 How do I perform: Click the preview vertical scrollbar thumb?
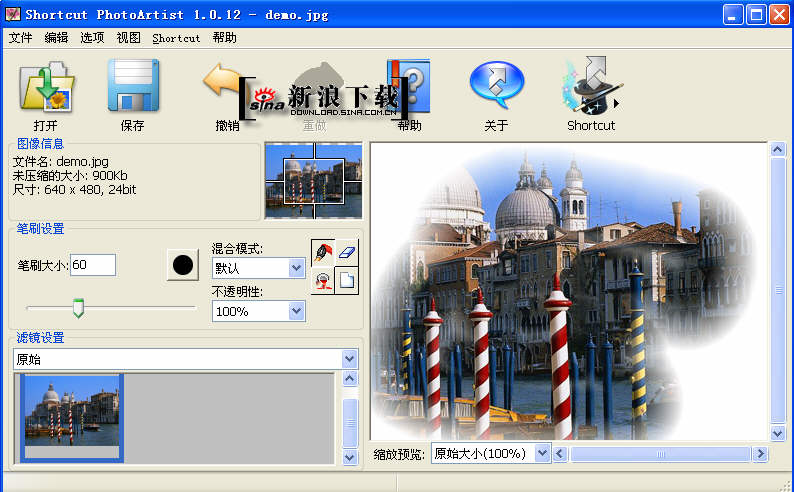(x=778, y=291)
